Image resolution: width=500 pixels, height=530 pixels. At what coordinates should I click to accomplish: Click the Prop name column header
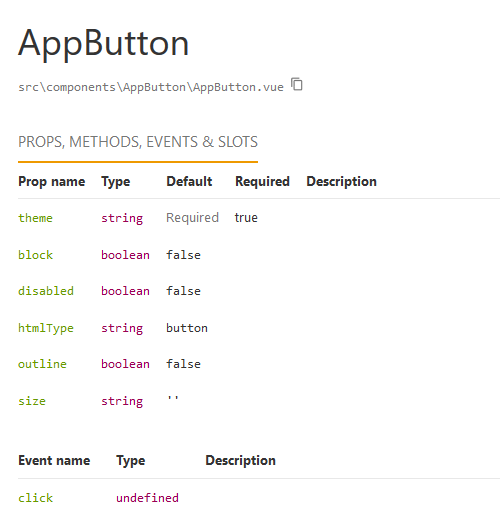click(x=52, y=182)
